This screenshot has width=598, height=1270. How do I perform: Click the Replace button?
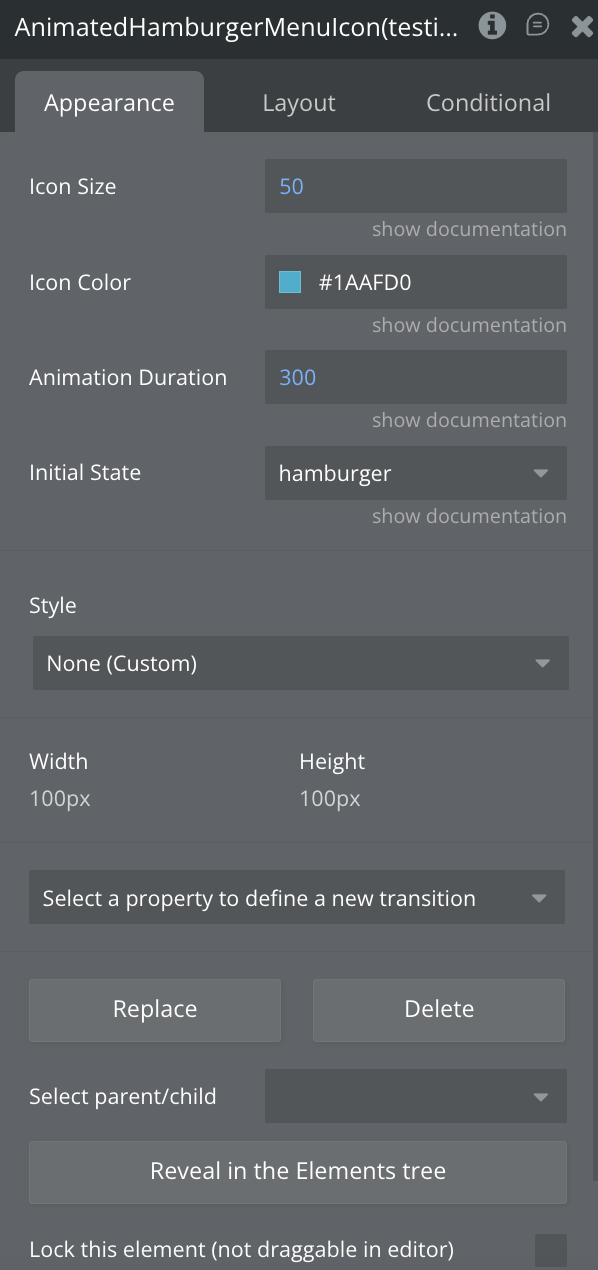pyautogui.click(x=155, y=1010)
